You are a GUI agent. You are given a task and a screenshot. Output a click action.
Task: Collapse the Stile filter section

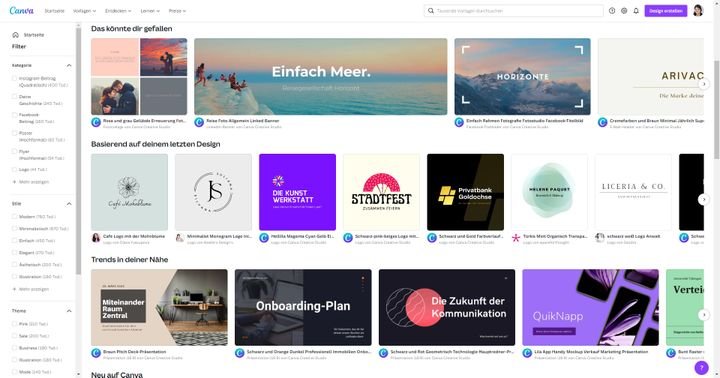(x=69, y=203)
